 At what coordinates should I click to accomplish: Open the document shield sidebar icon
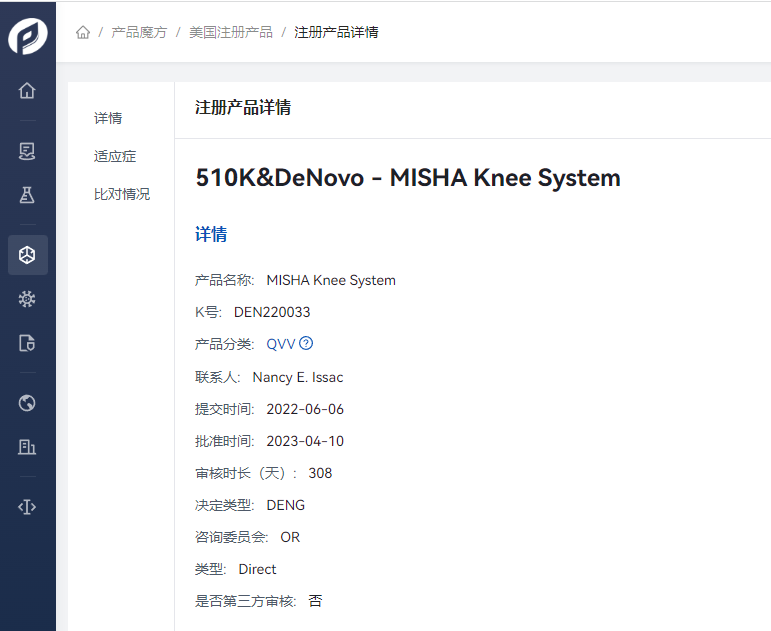[x=27, y=343]
